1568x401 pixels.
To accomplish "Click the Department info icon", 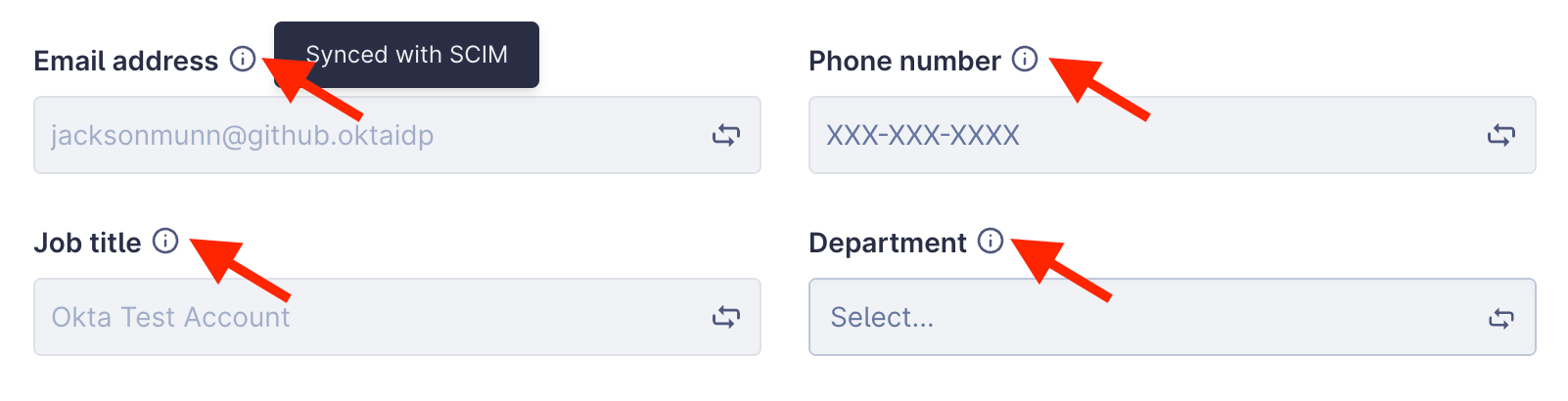I will pyautogui.click(x=991, y=241).
